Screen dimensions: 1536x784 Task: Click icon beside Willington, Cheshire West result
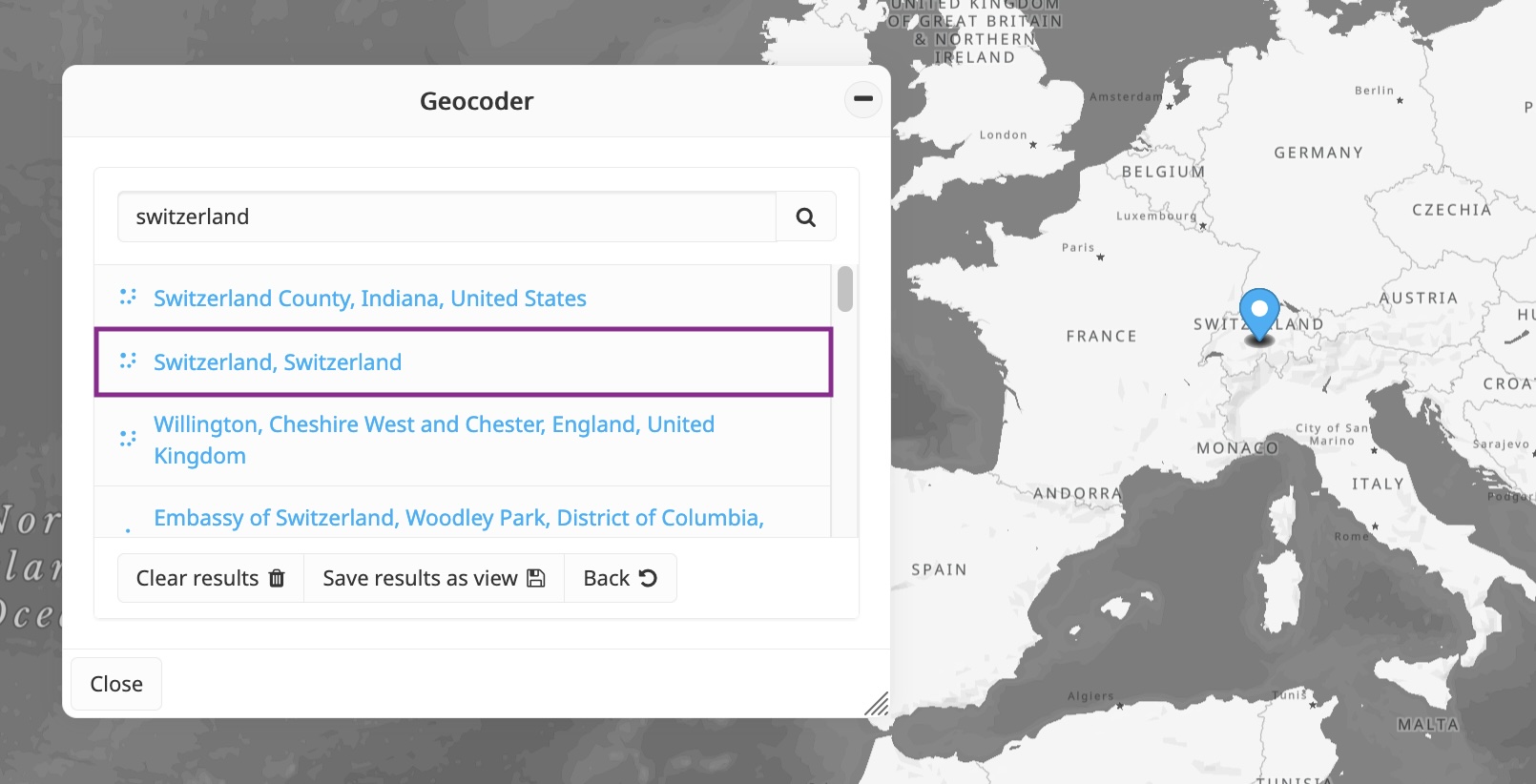coord(128,439)
